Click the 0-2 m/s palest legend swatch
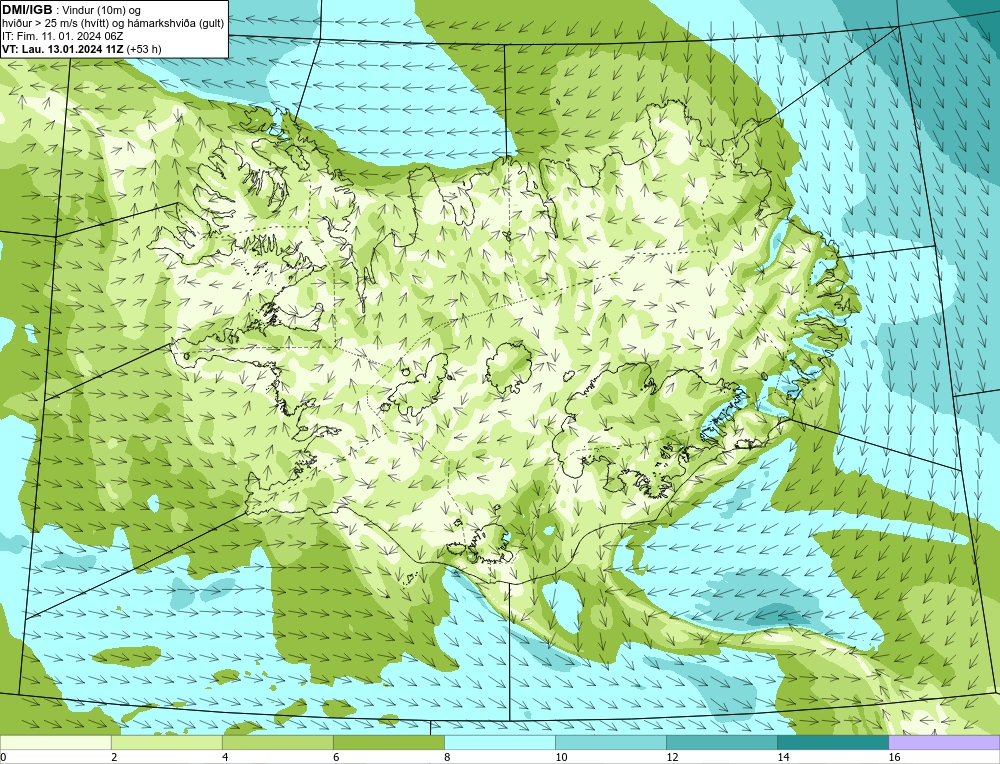This screenshot has height=764, width=1000. pyautogui.click(x=55, y=742)
